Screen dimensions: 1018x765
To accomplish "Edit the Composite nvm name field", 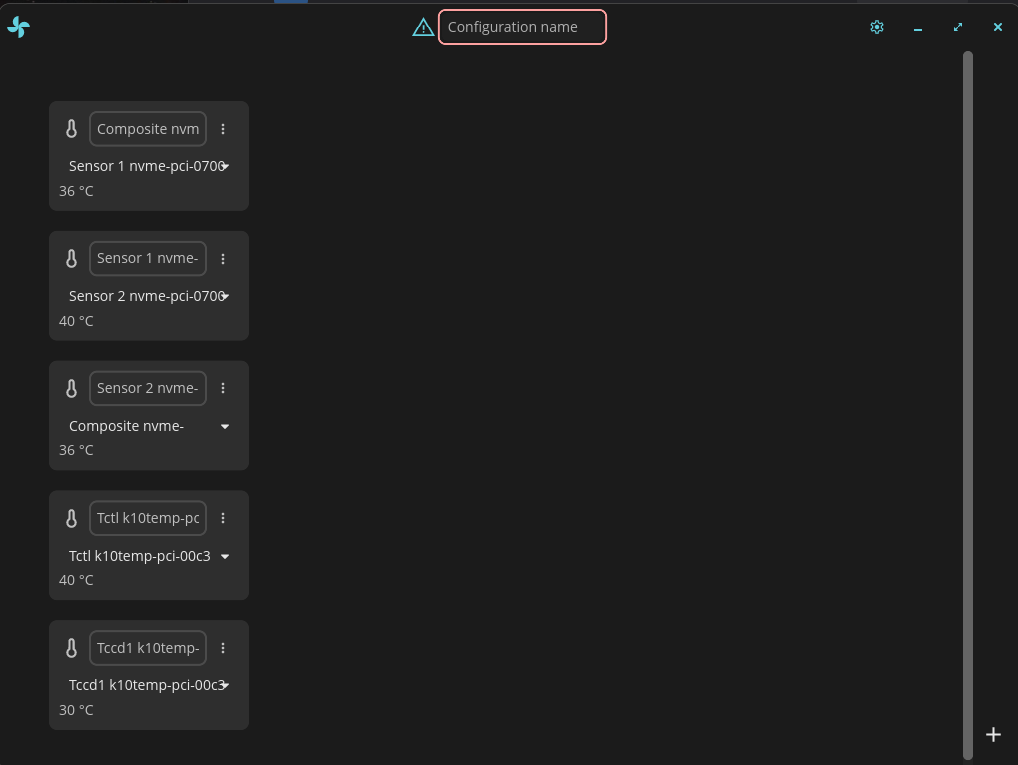I will 148,129.
